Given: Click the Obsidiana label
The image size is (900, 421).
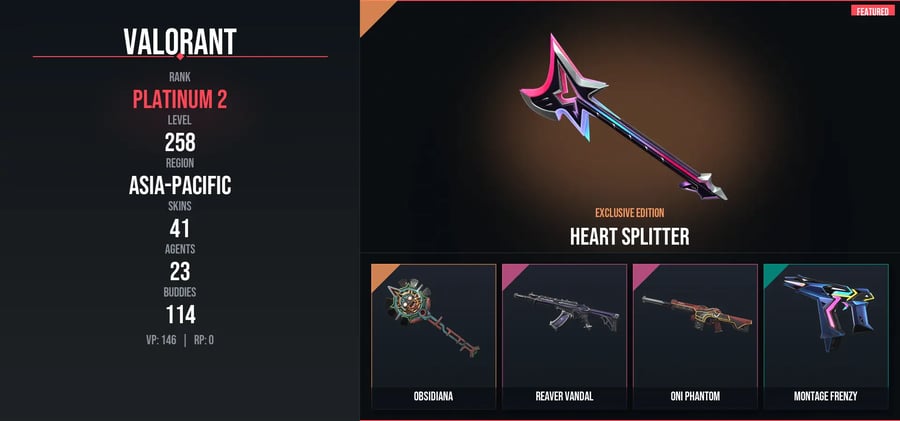Looking at the screenshot, I should pyautogui.click(x=433, y=396).
